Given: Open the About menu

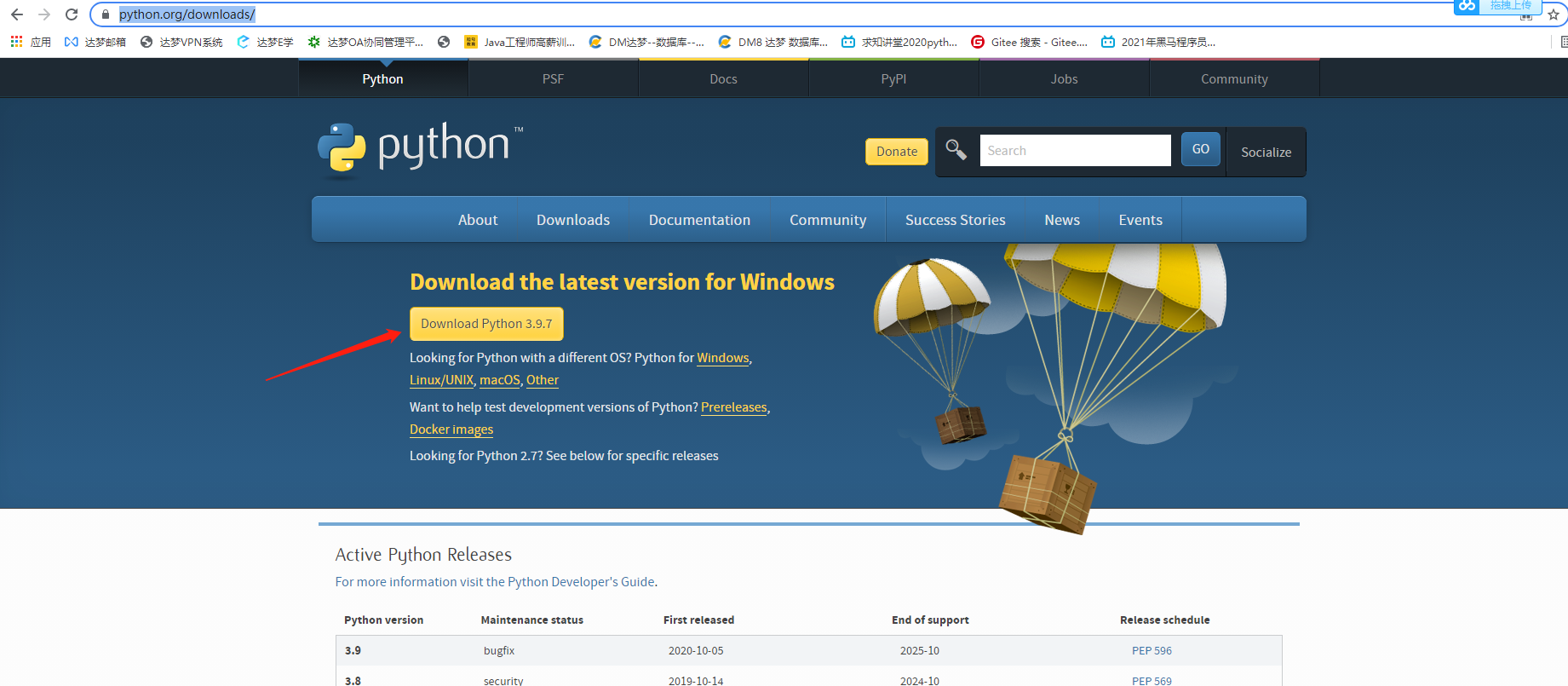Looking at the screenshot, I should 478,220.
